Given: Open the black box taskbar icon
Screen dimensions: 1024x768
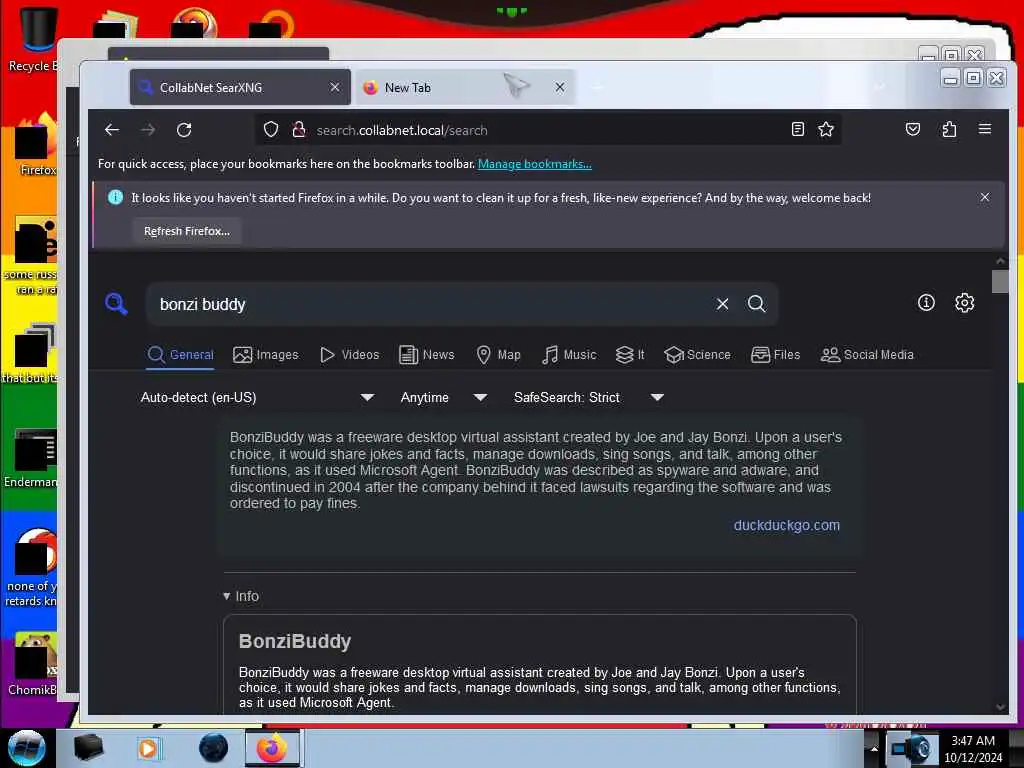Looking at the screenshot, I should 88,748.
